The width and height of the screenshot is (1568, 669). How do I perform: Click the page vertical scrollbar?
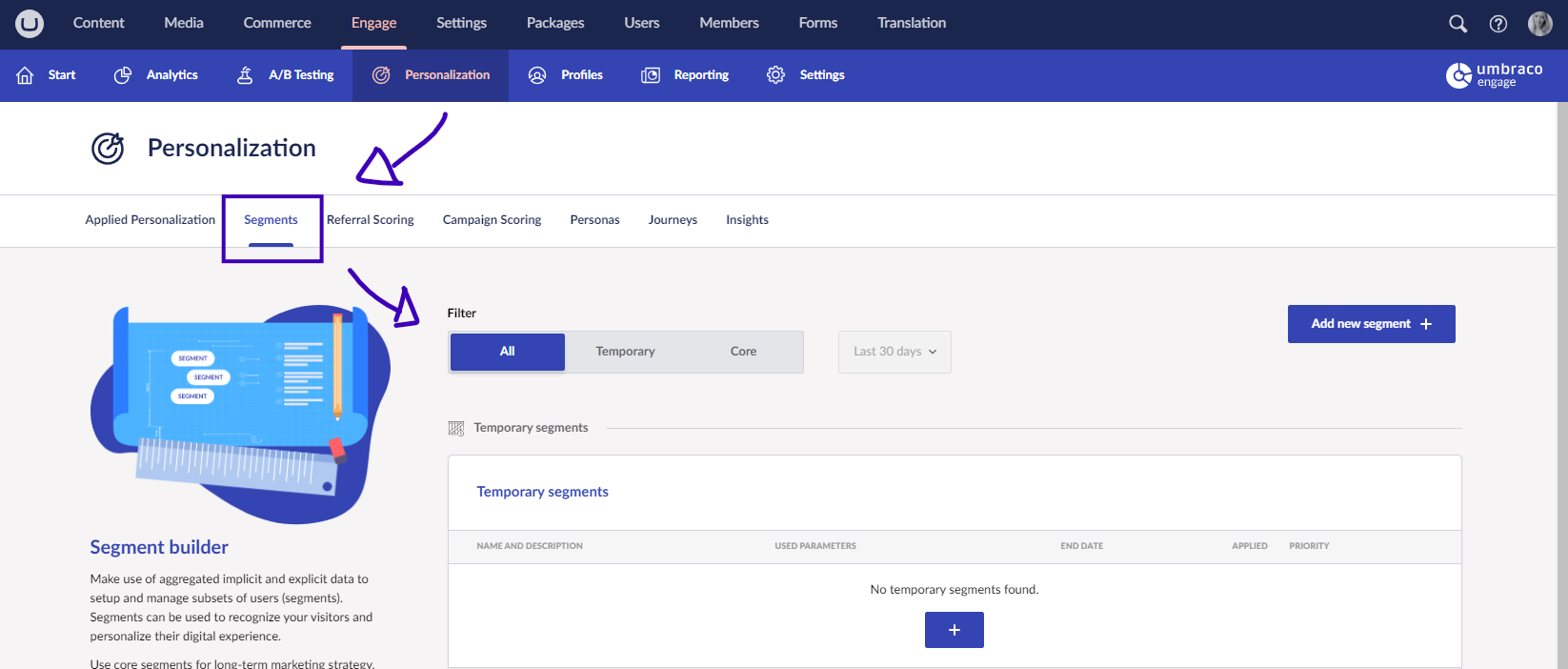coord(1561,381)
